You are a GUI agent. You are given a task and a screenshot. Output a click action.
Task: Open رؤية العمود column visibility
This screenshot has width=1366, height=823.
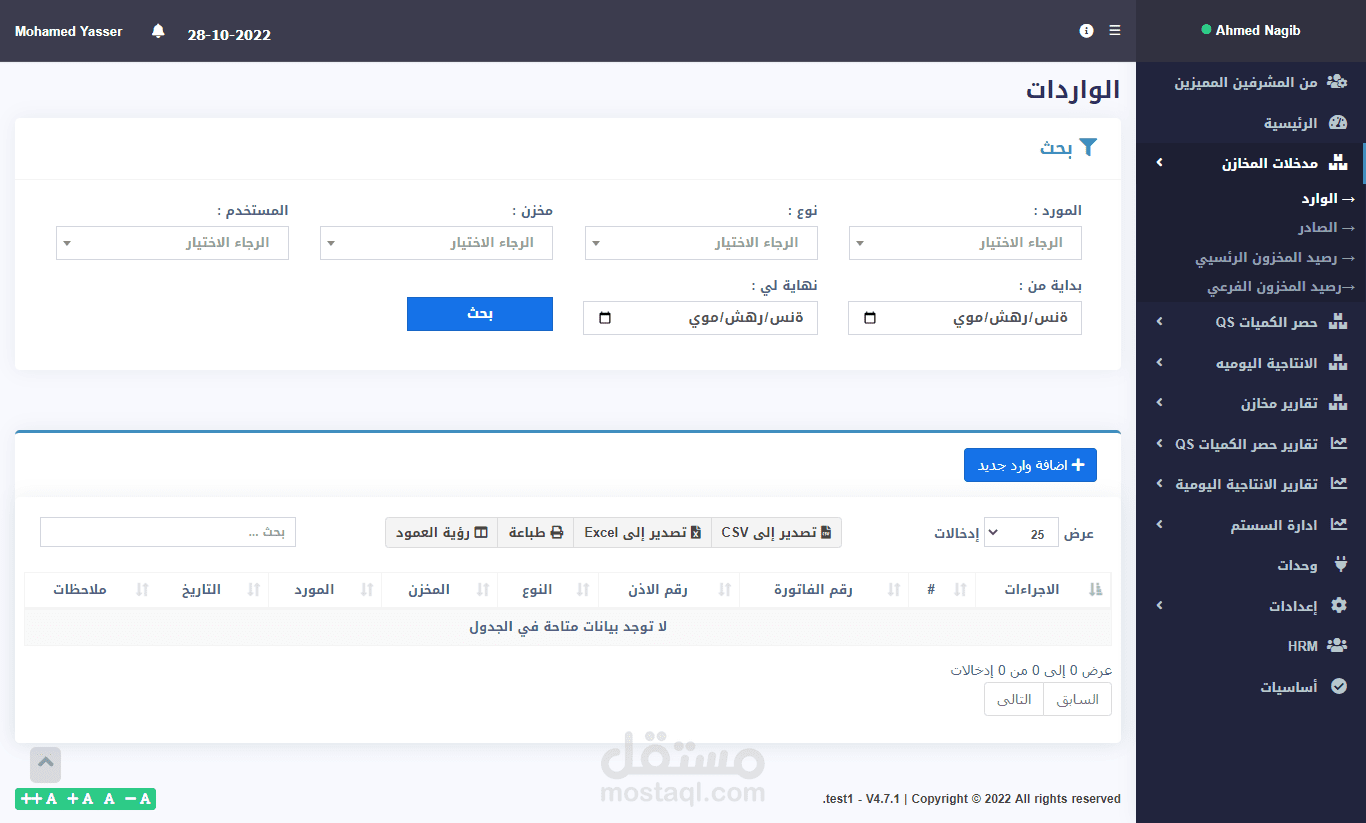click(441, 533)
